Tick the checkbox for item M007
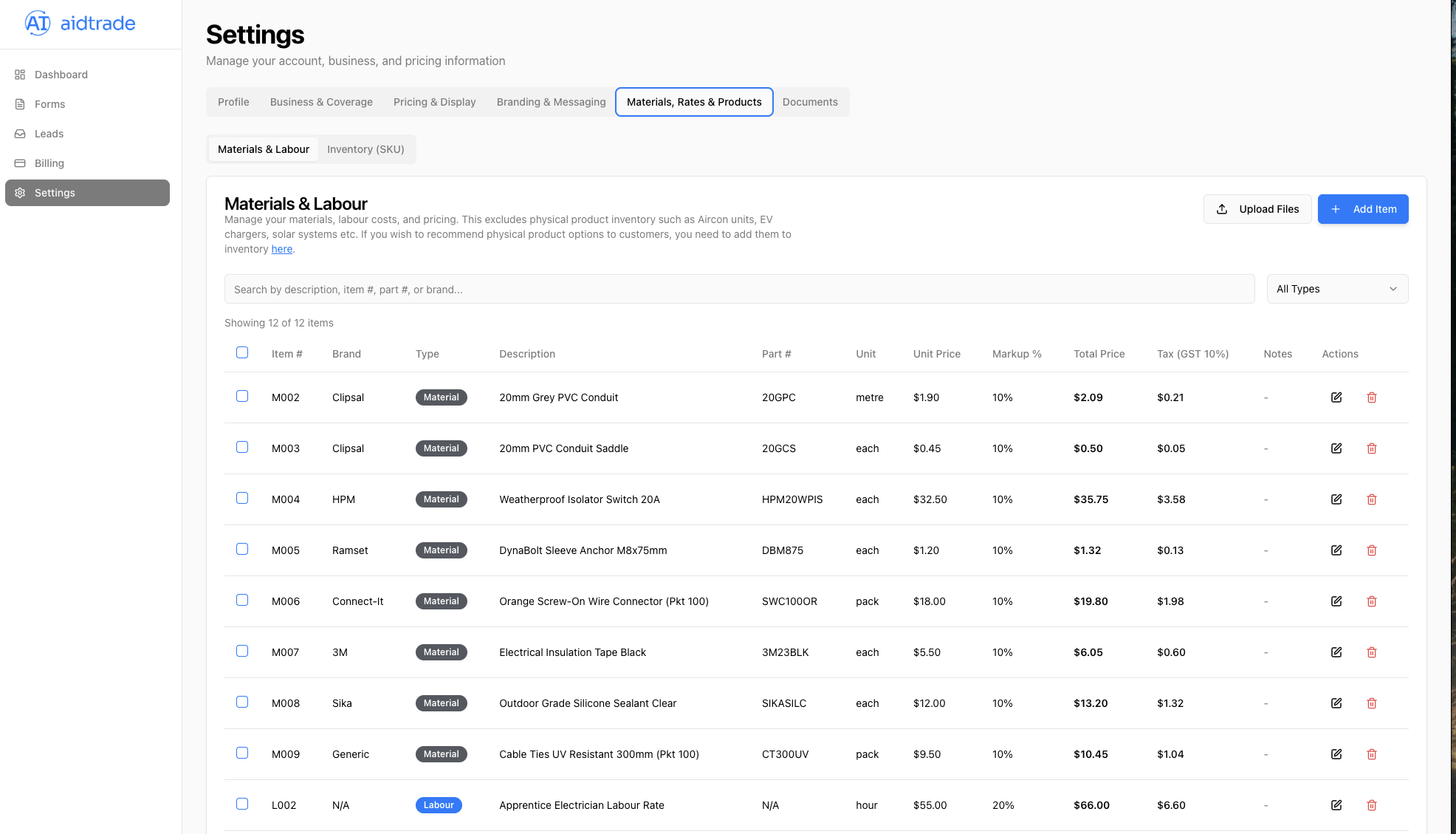 [242, 651]
